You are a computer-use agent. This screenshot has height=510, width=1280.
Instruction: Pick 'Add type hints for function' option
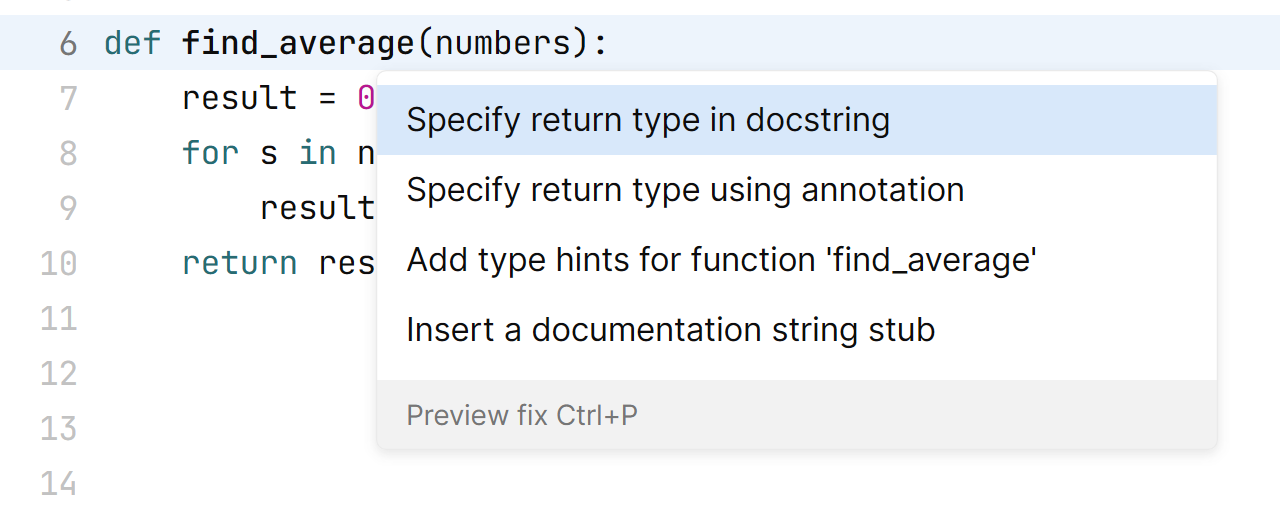721,260
